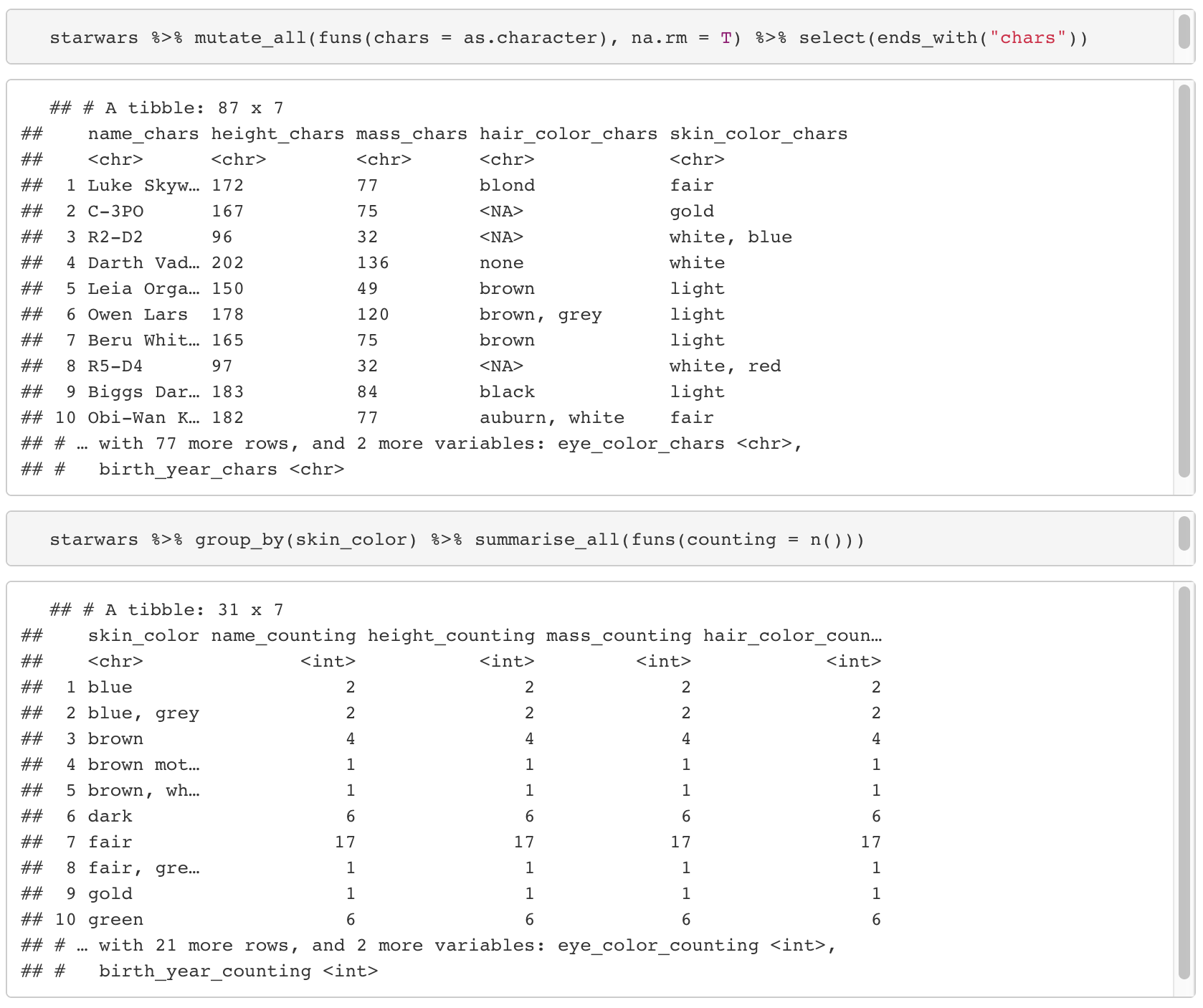Click the "Darth Vad…" name cell
Image resolution: width=1203 pixels, height=1008 pixels.
click(143, 263)
